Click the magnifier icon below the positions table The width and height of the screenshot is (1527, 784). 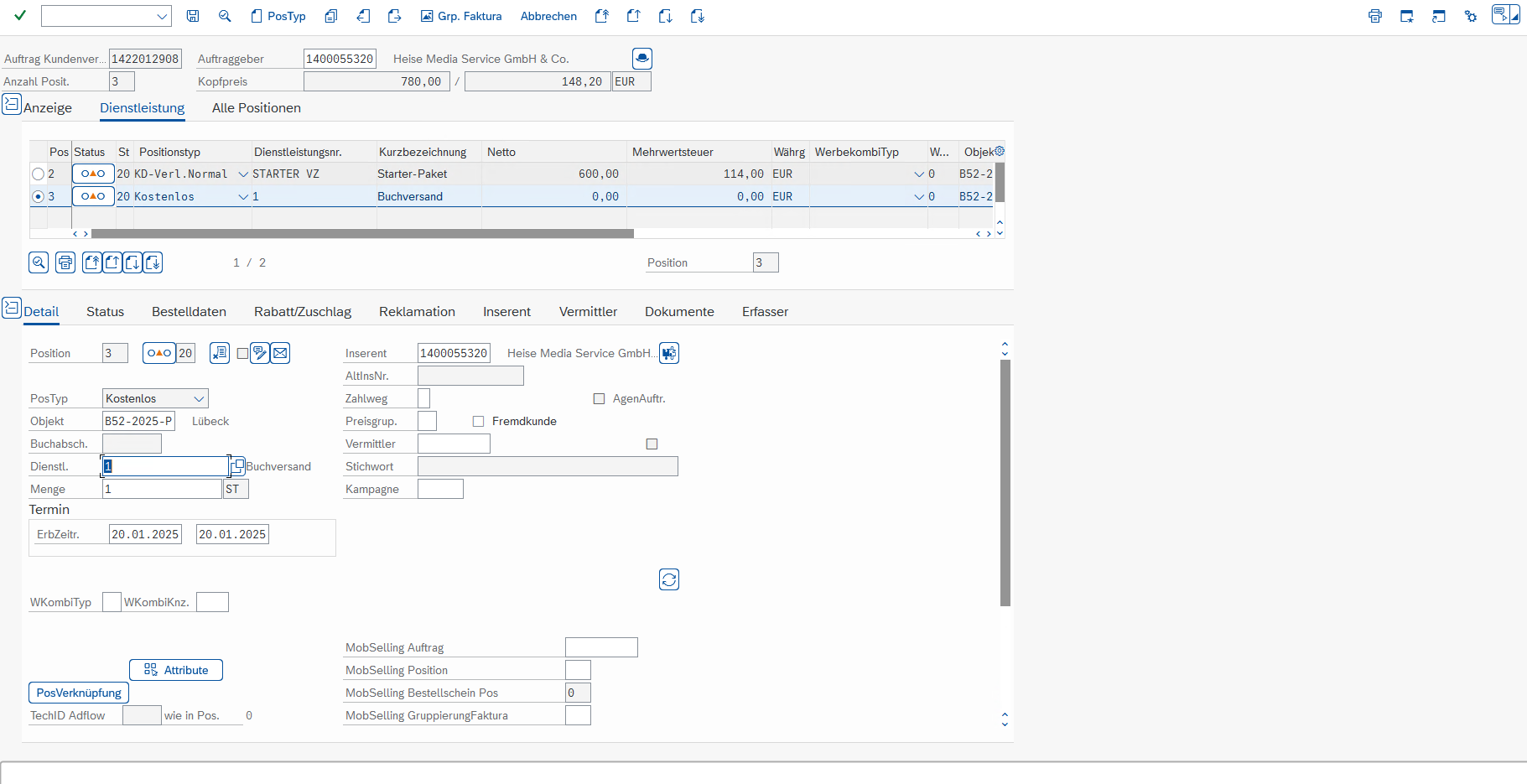[x=39, y=262]
